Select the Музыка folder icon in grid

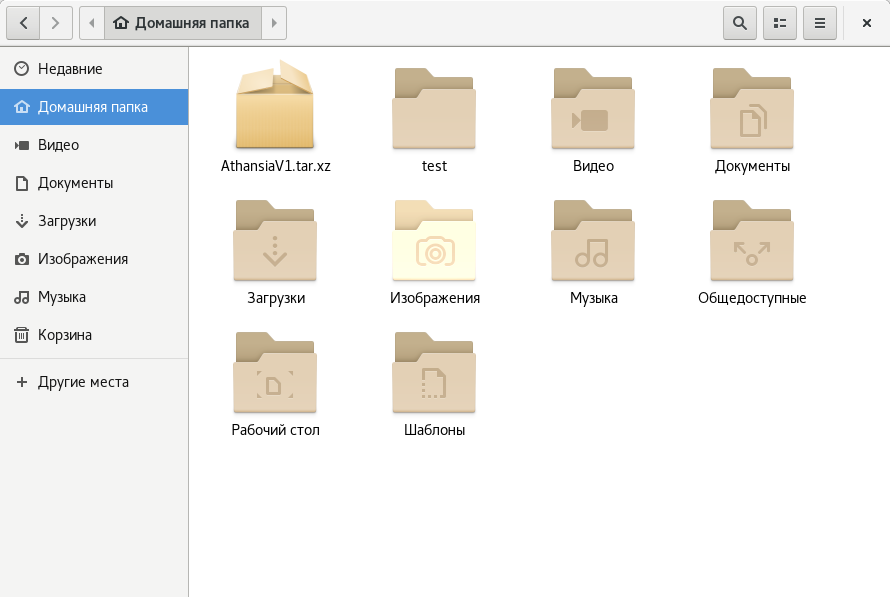593,241
